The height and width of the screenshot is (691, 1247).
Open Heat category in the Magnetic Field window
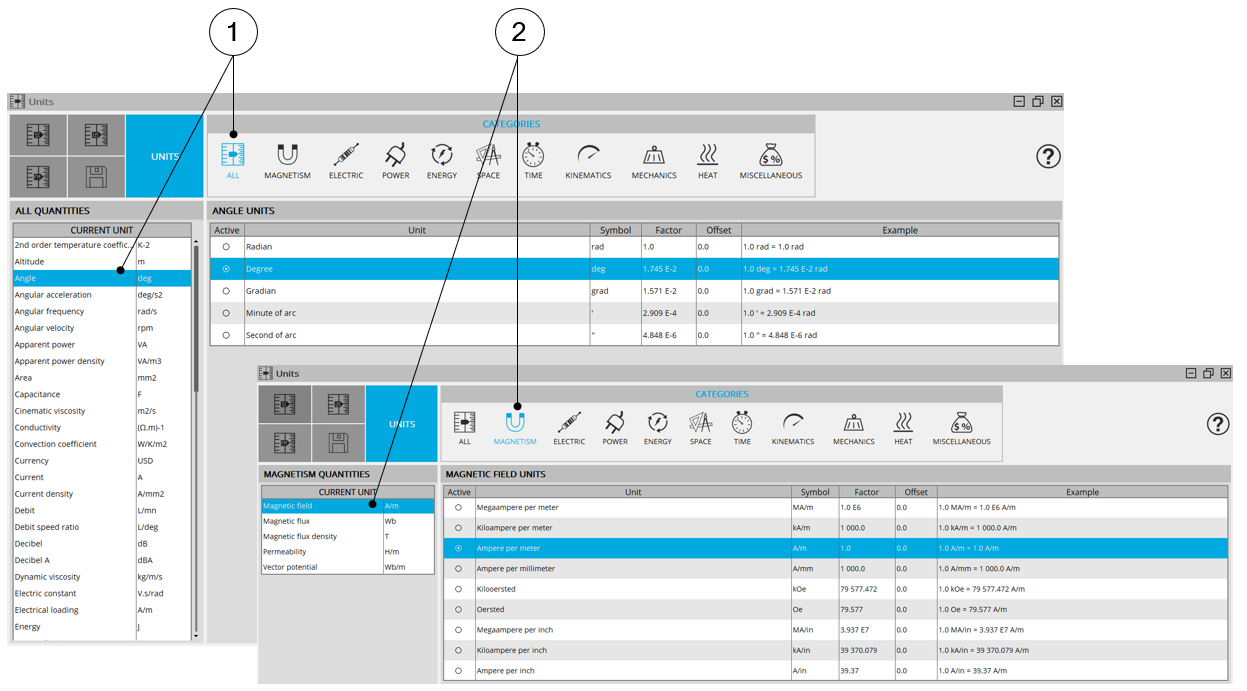click(x=903, y=427)
